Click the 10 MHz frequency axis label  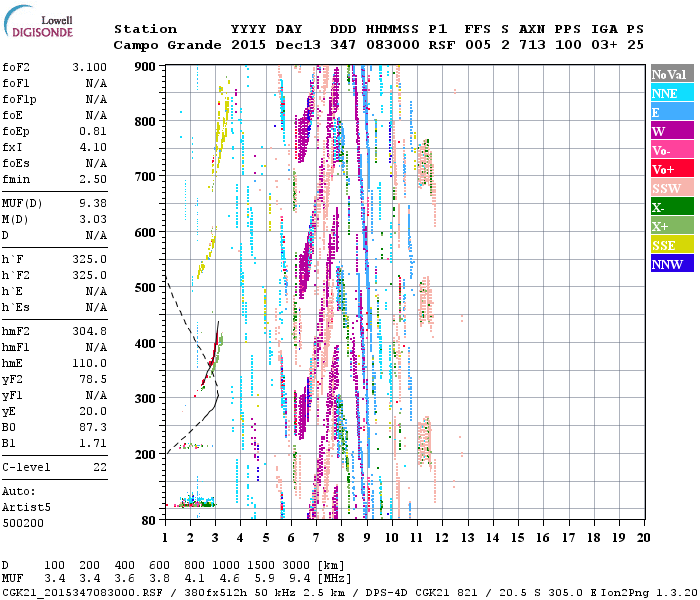point(392,538)
